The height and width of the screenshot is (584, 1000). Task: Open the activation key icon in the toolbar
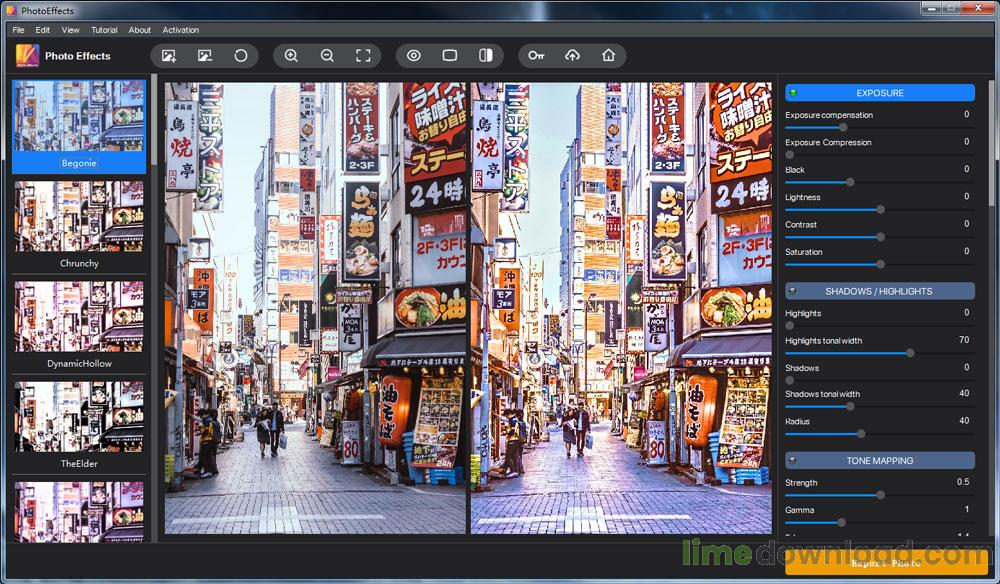coord(536,56)
